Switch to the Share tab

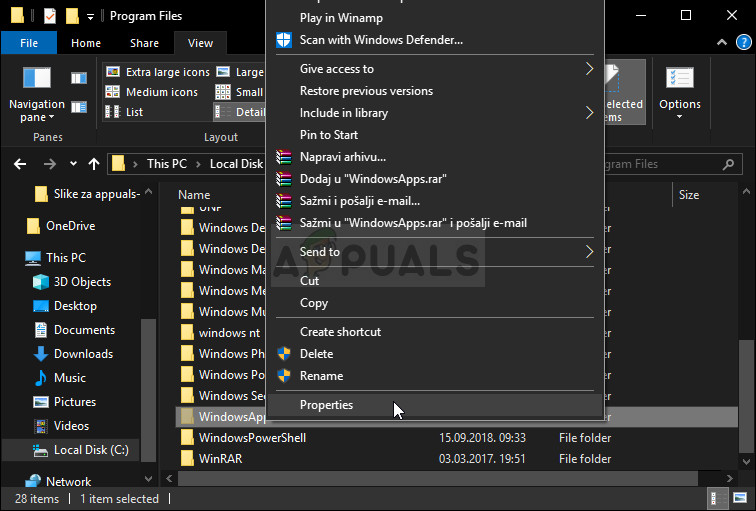pyautogui.click(x=144, y=43)
